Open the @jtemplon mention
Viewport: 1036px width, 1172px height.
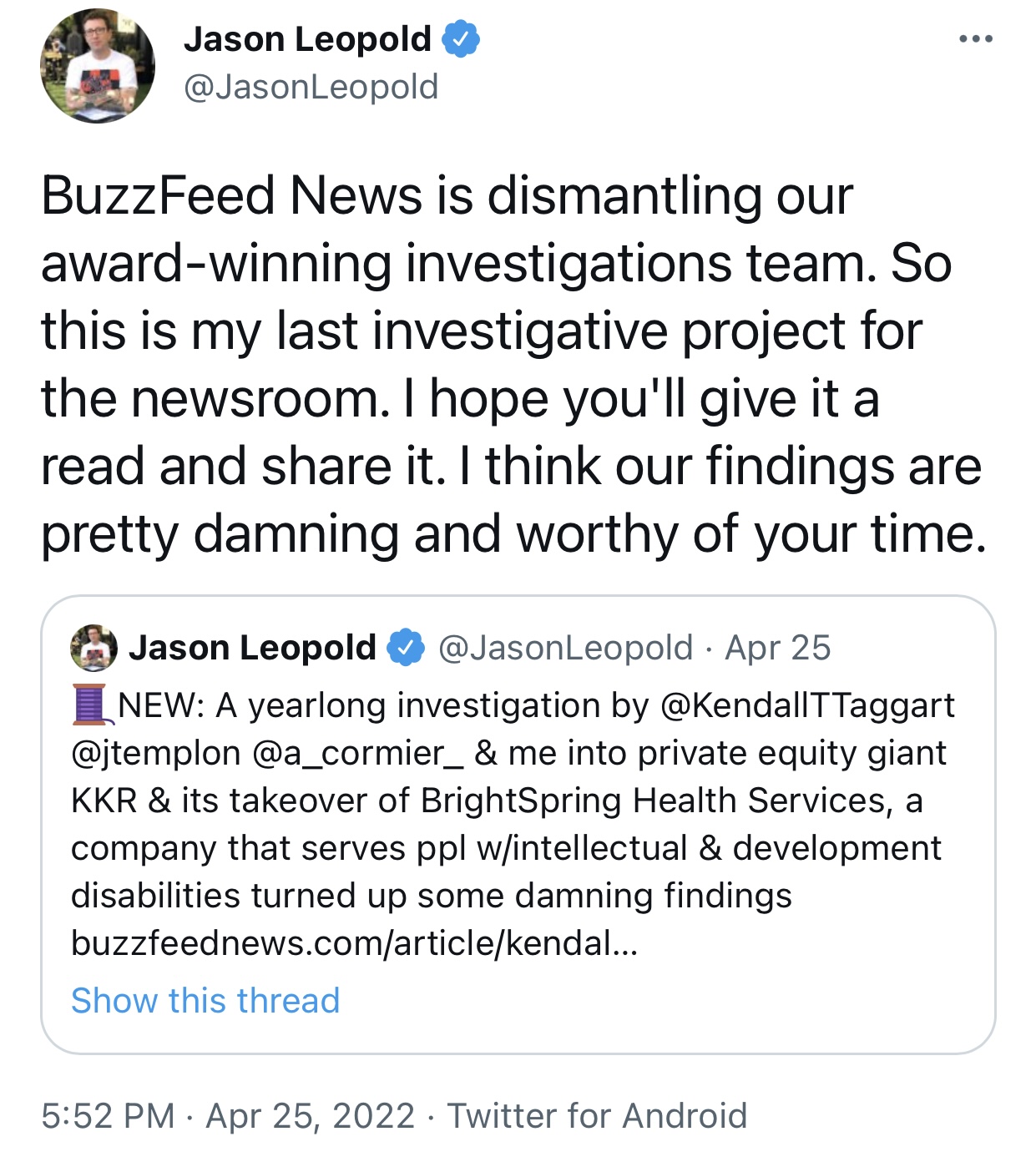pyautogui.click(x=156, y=754)
